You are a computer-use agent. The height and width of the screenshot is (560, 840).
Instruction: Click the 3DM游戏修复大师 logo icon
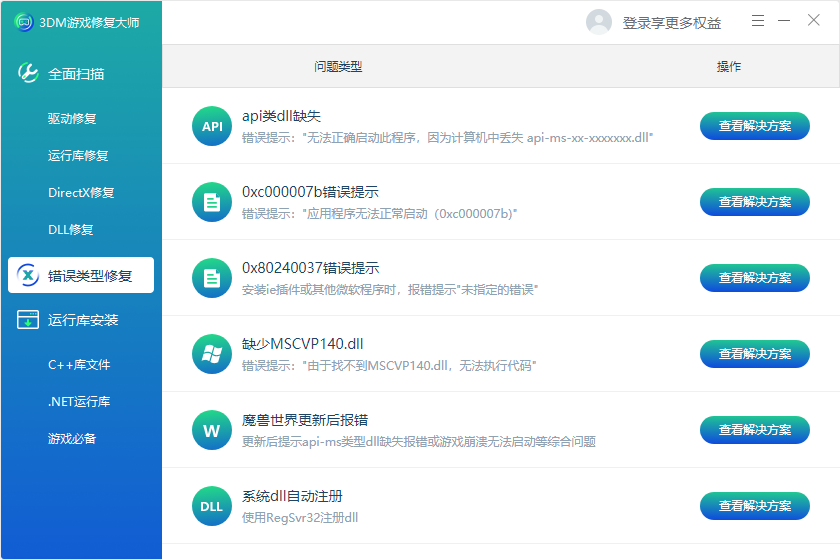(x=24, y=22)
